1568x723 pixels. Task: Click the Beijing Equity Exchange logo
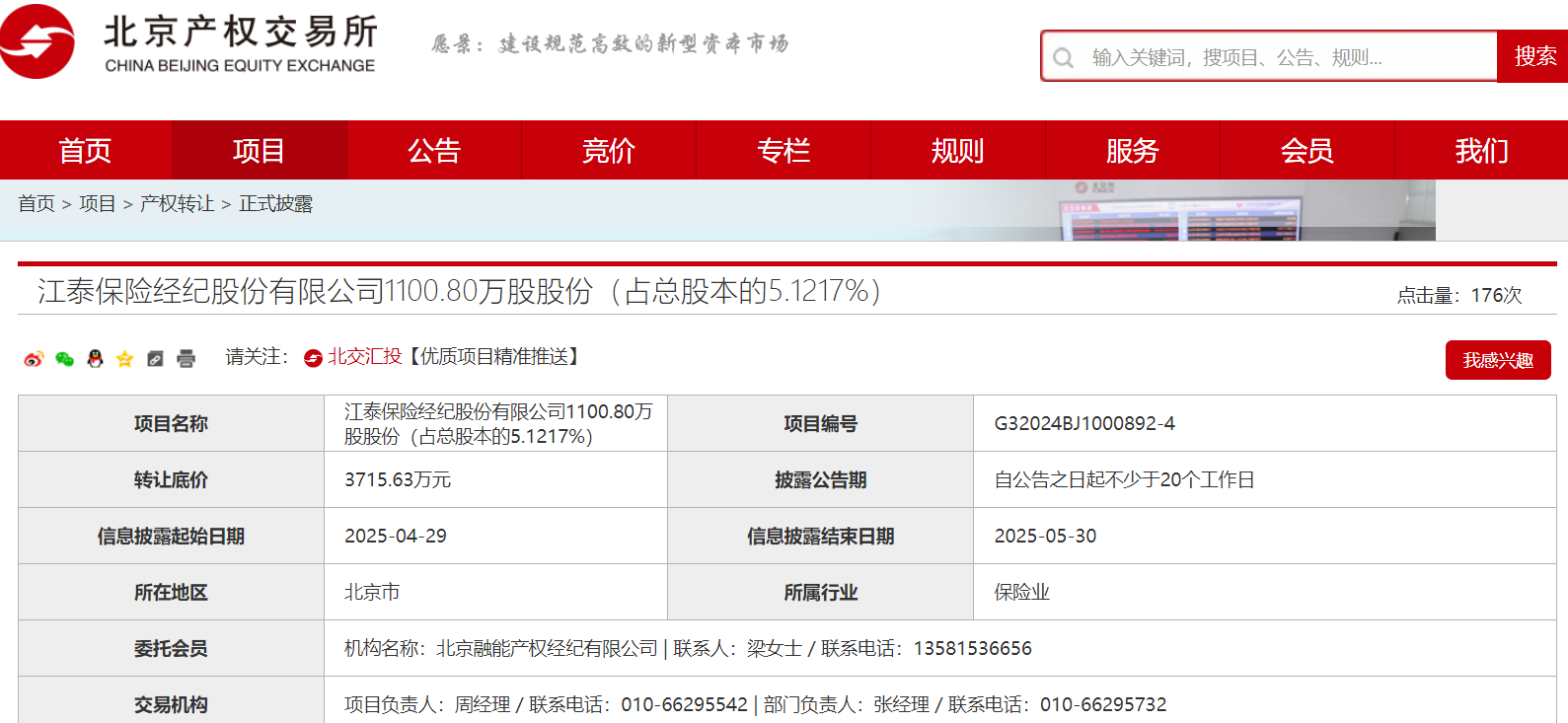(x=188, y=42)
